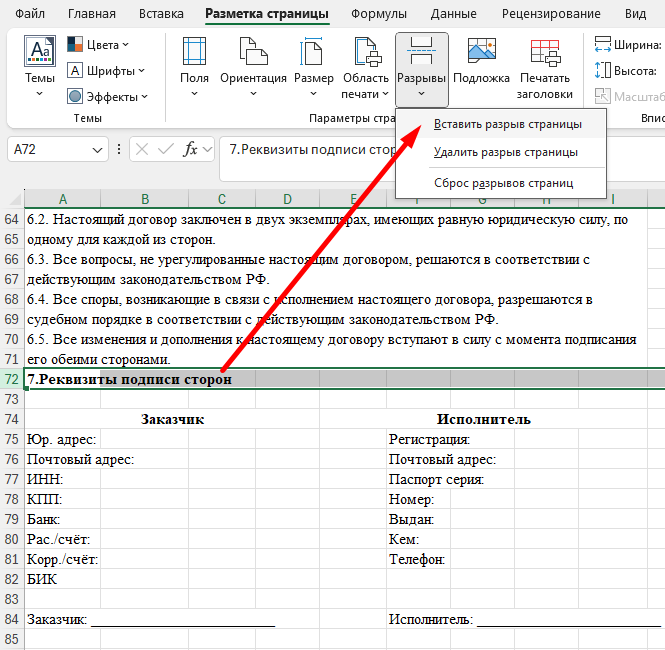665x650 pixels.
Task: Click the fx insert function icon
Action: point(190,149)
